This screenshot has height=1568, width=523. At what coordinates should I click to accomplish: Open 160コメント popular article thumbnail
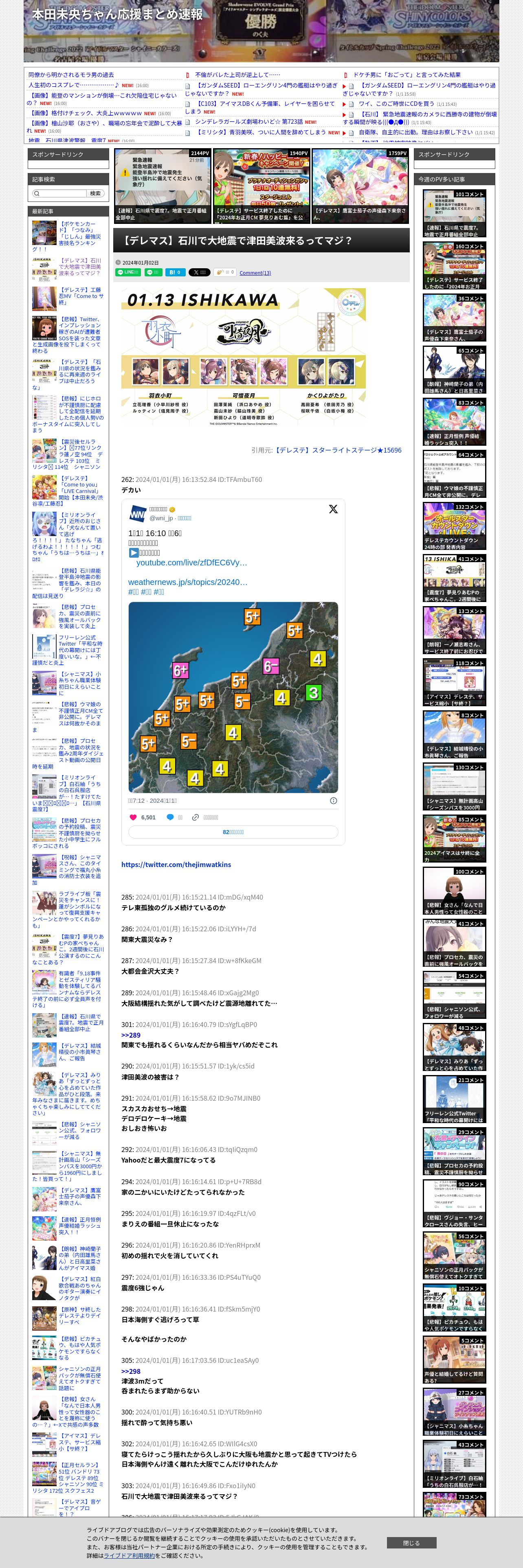(x=454, y=265)
